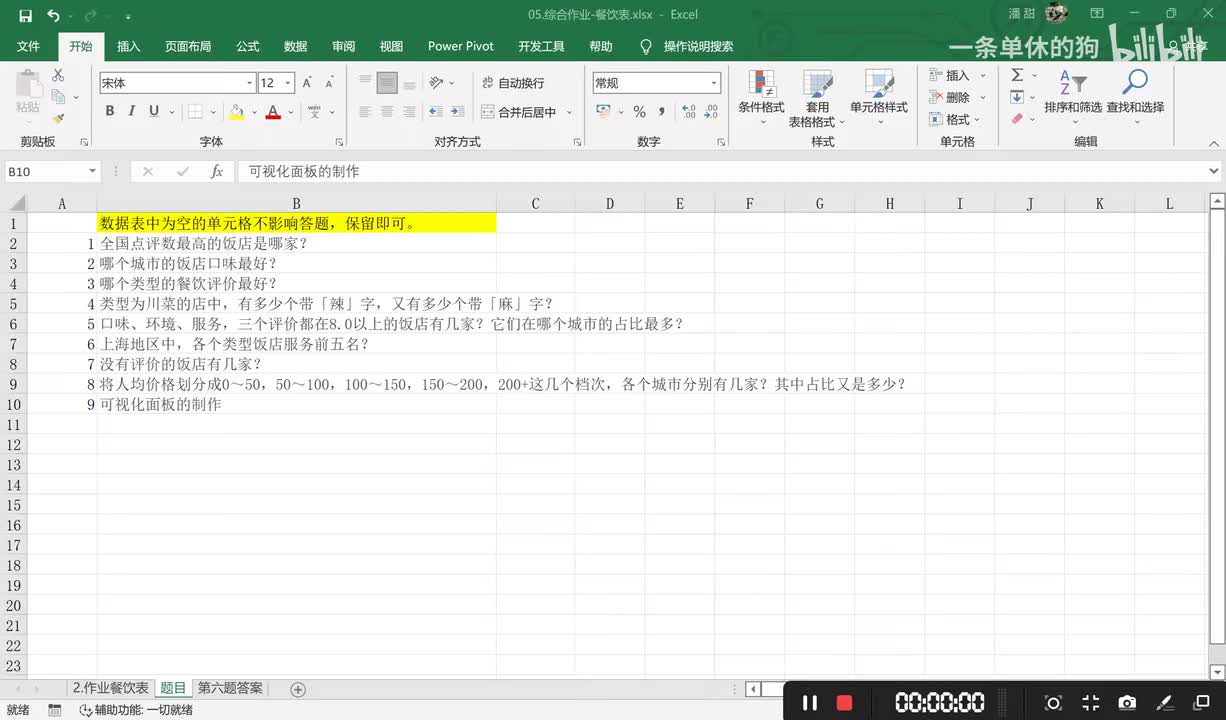Click the Format Painter brush icon
The image size is (1226, 720).
pyautogui.click(x=58, y=118)
